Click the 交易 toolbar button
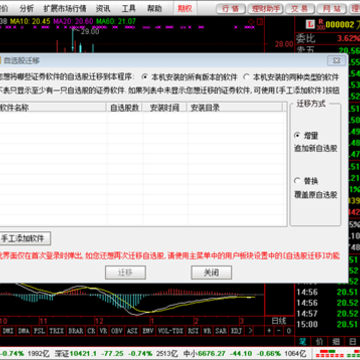Viewport: 360px width, 360px height. tap(299, 9)
